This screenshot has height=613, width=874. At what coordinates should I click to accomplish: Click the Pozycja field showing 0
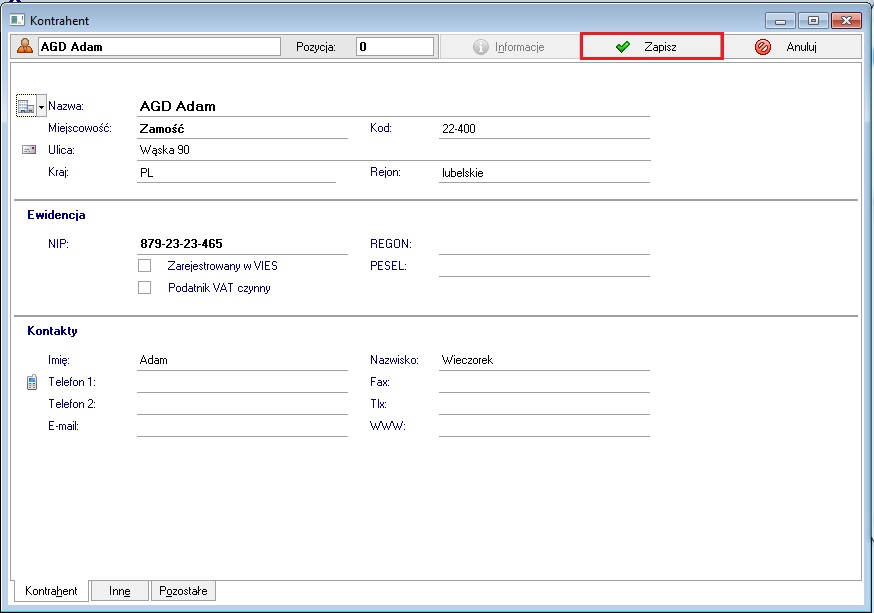click(395, 47)
